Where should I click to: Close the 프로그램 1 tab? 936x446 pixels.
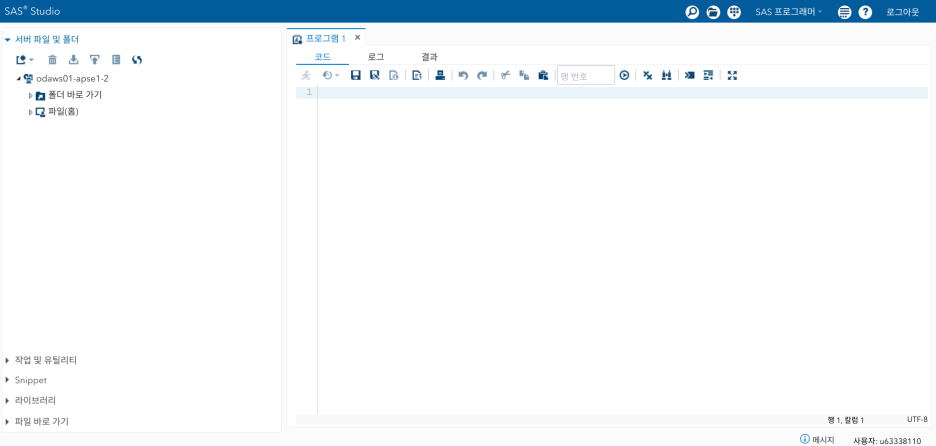click(x=358, y=38)
